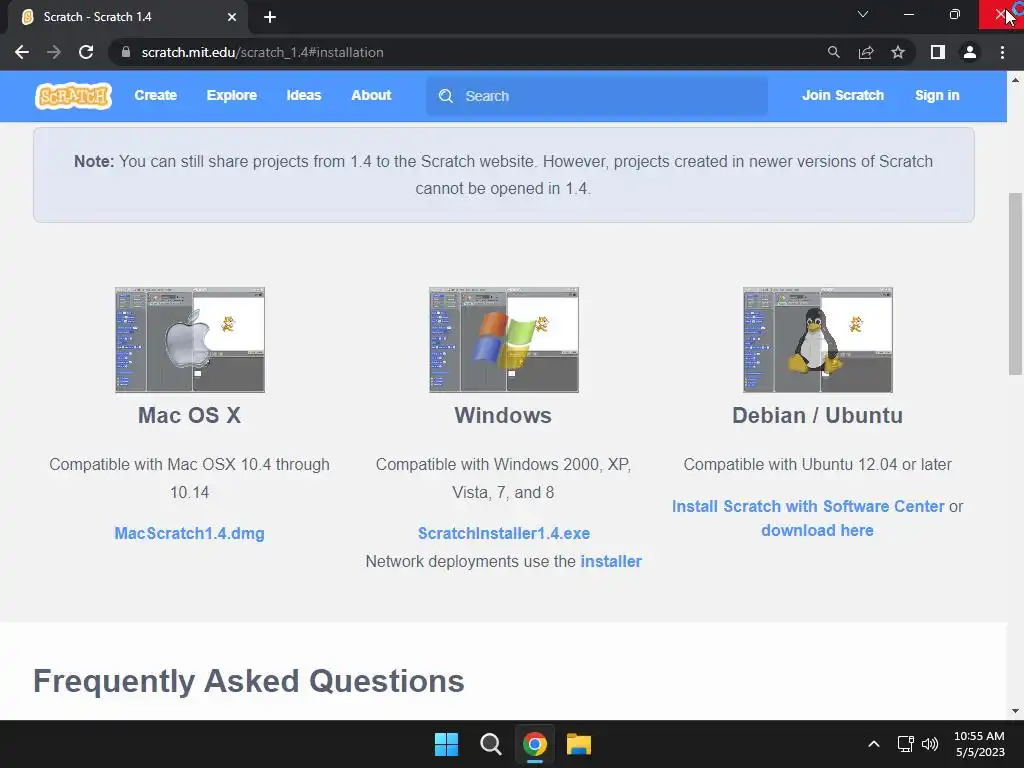Click the Windows heading

click(x=504, y=415)
